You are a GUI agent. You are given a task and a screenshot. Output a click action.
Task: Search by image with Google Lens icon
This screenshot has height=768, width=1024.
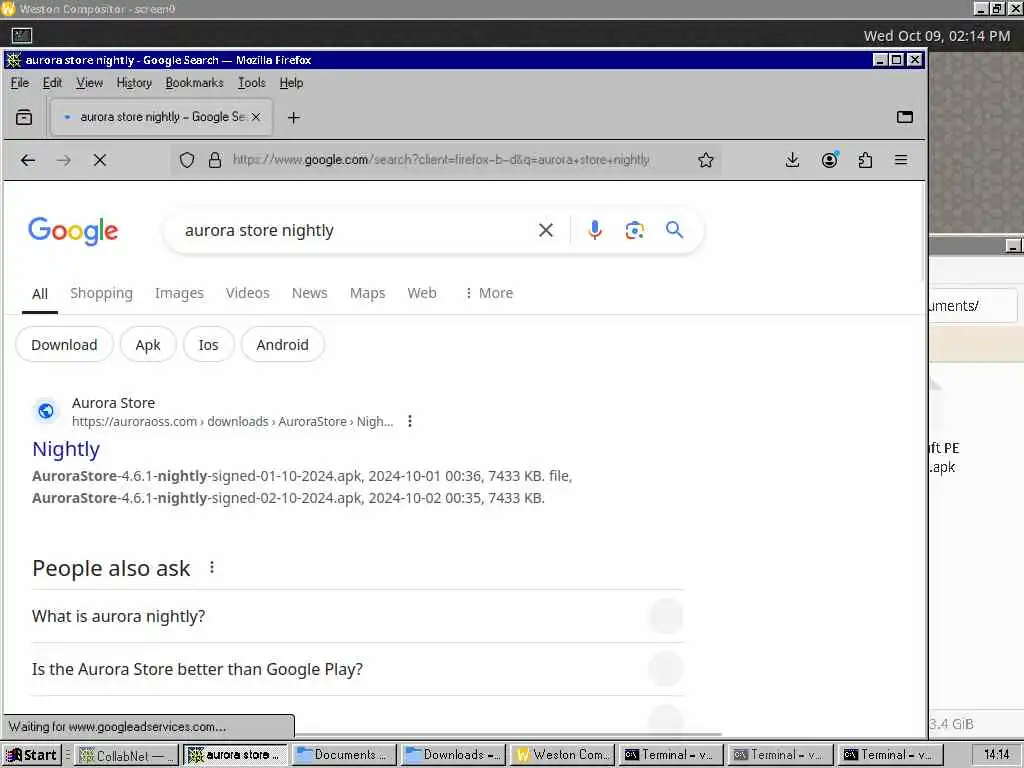pyautogui.click(x=634, y=230)
